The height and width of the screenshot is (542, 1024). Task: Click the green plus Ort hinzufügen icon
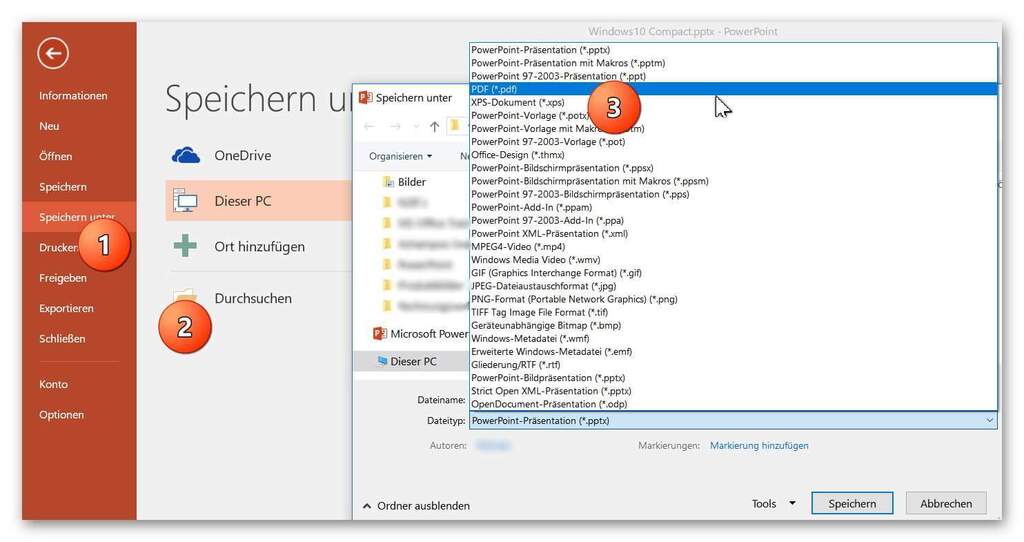pos(185,246)
